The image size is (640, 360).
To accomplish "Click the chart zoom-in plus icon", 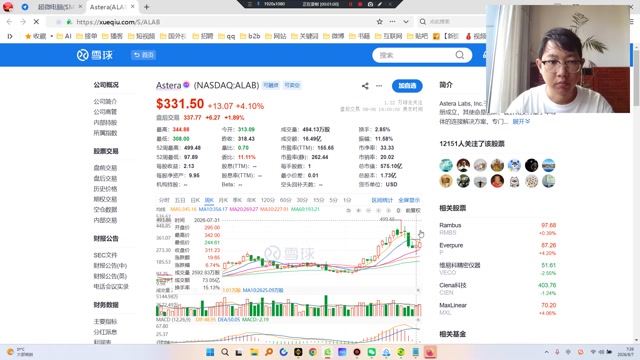I will click(358, 210).
